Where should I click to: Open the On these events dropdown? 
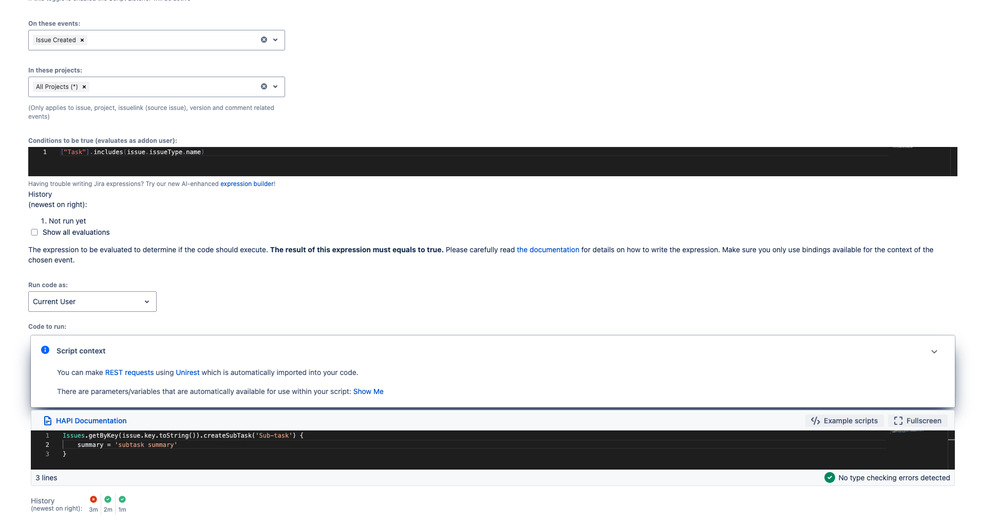point(276,39)
